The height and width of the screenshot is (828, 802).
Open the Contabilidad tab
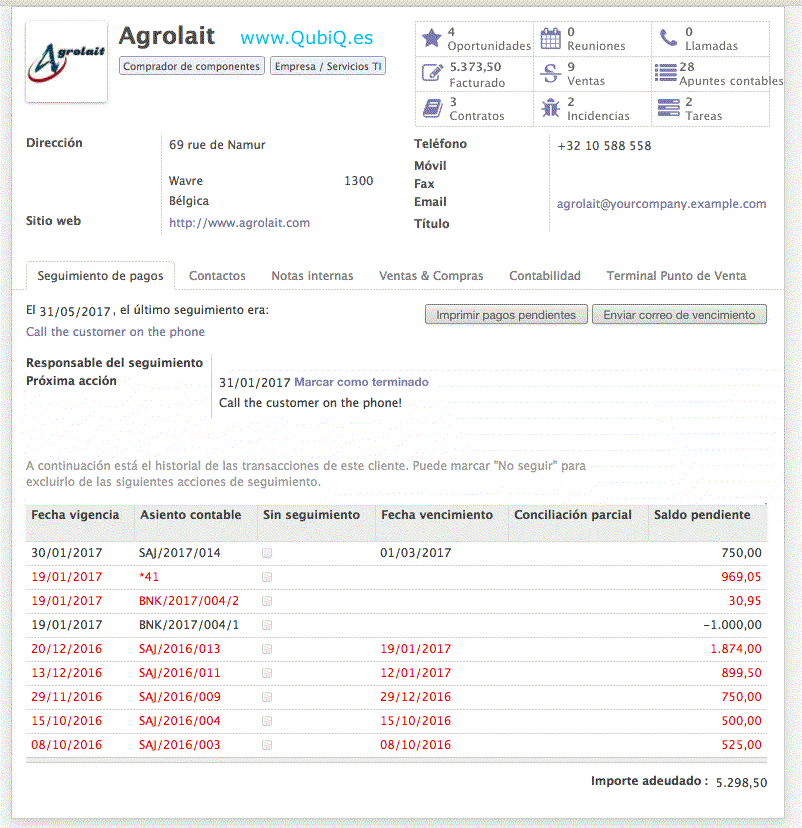pyautogui.click(x=545, y=276)
